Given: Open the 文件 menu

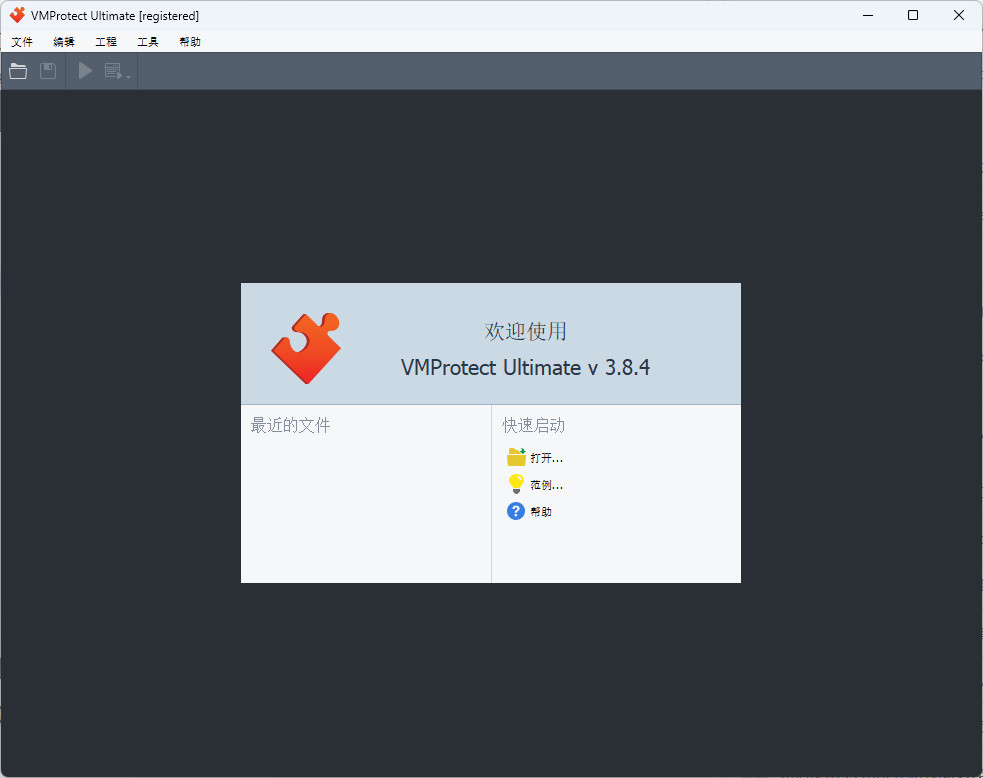Looking at the screenshot, I should [x=22, y=42].
